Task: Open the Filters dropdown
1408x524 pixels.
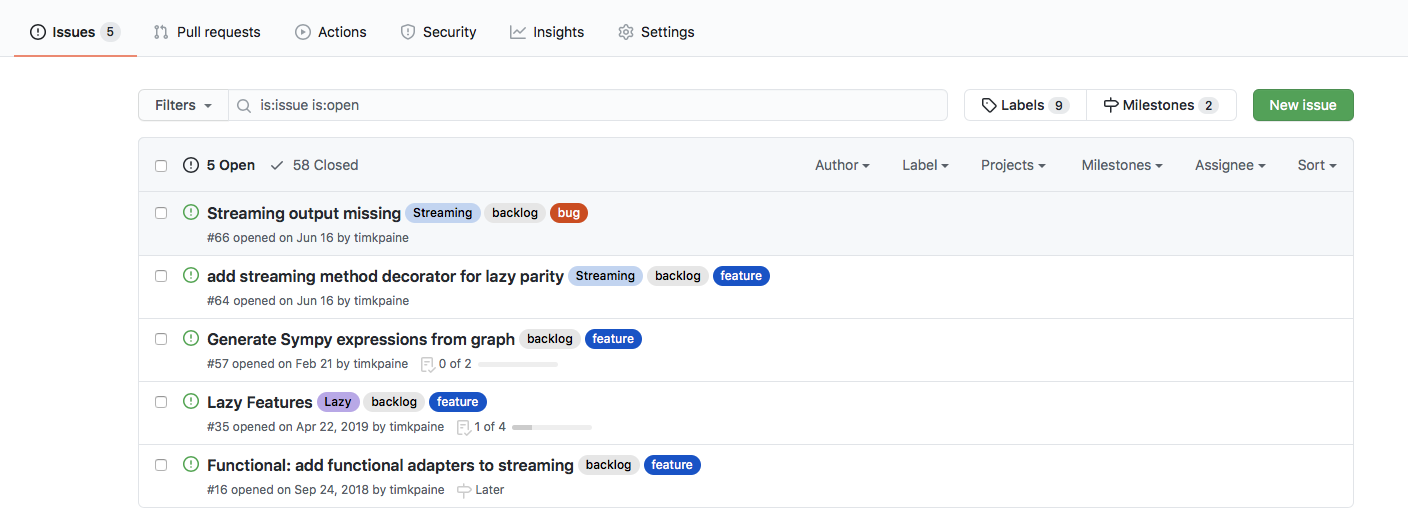Action: 184,105
